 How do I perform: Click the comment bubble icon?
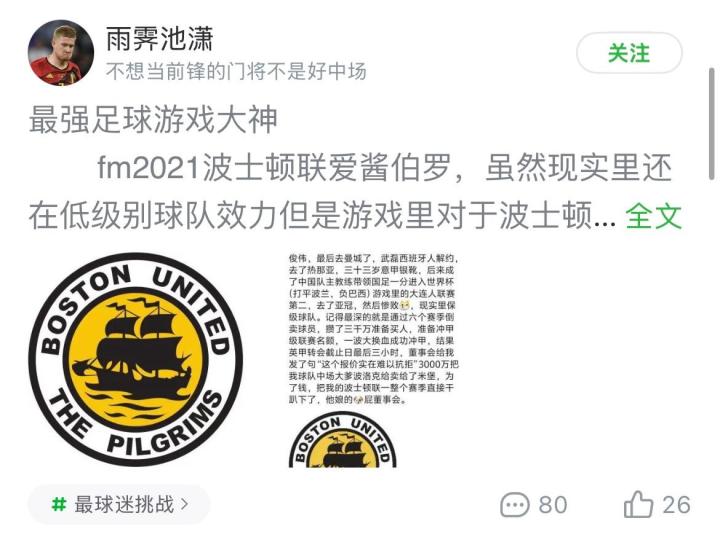[514, 505]
